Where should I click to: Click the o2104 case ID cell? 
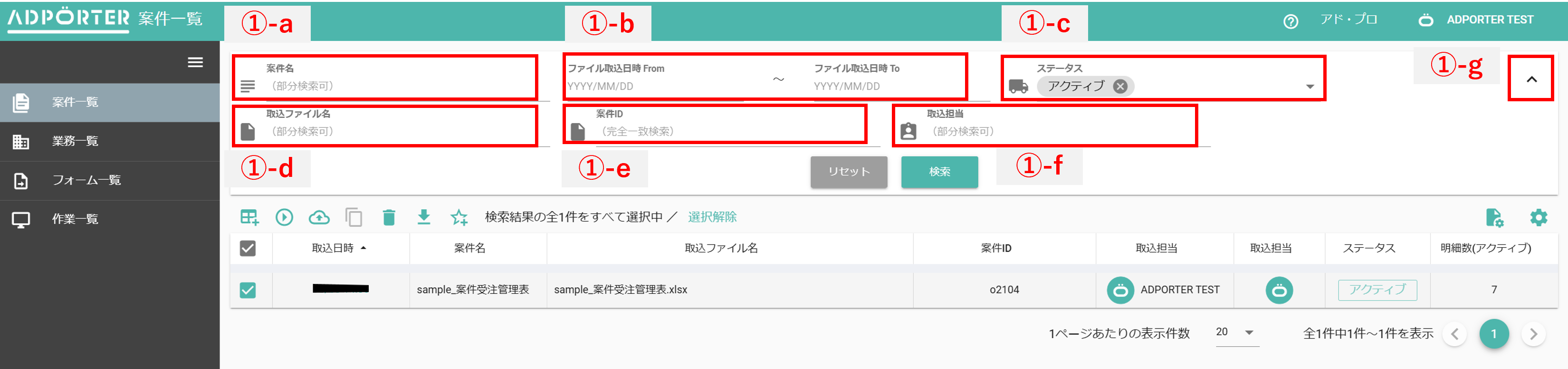1004,290
